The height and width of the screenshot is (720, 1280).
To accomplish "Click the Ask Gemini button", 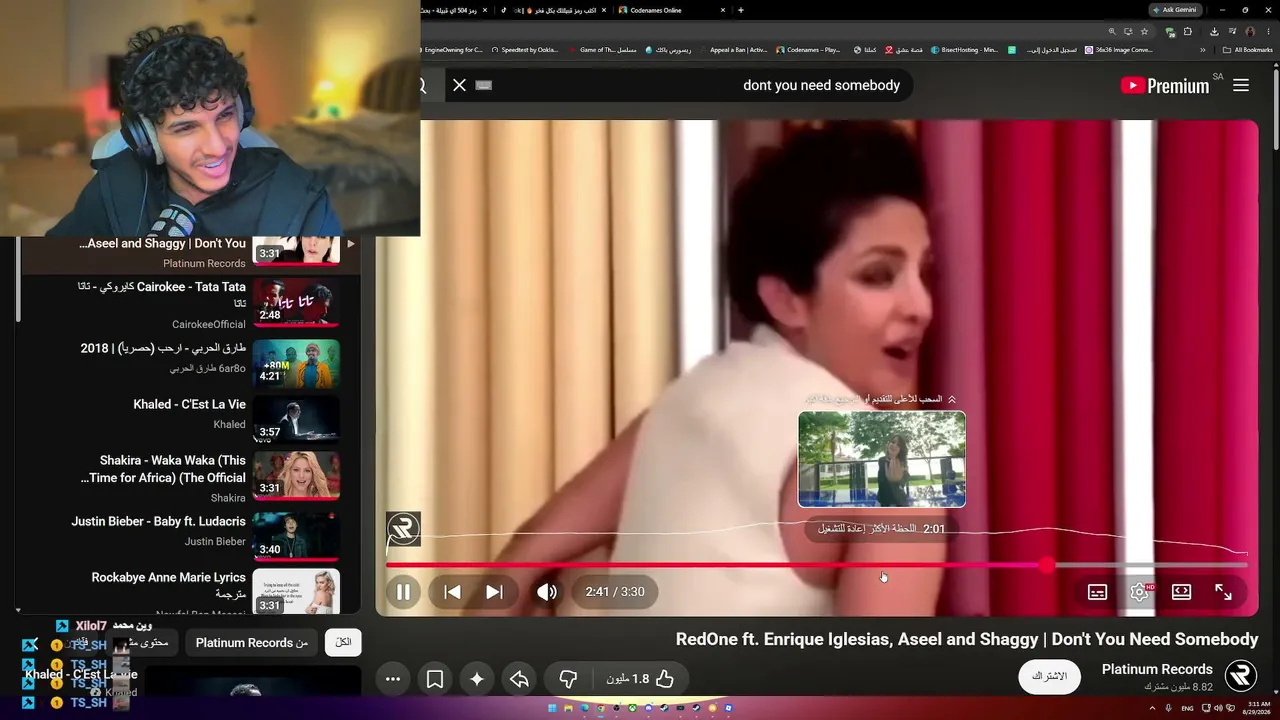I will click(x=1177, y=10).
